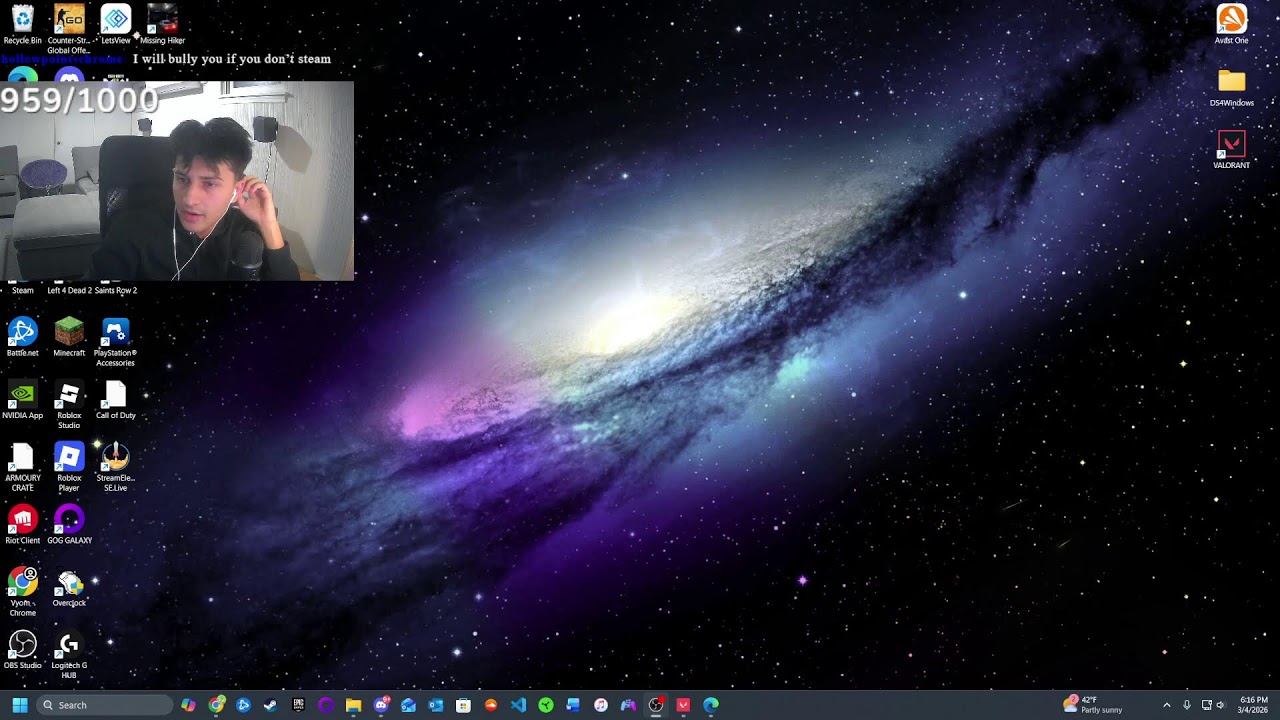Image resolution: width=1280 pixels, height=720 pixels.
Task: Launch Epic Games from the taskbar
Action: click(298, 705)
